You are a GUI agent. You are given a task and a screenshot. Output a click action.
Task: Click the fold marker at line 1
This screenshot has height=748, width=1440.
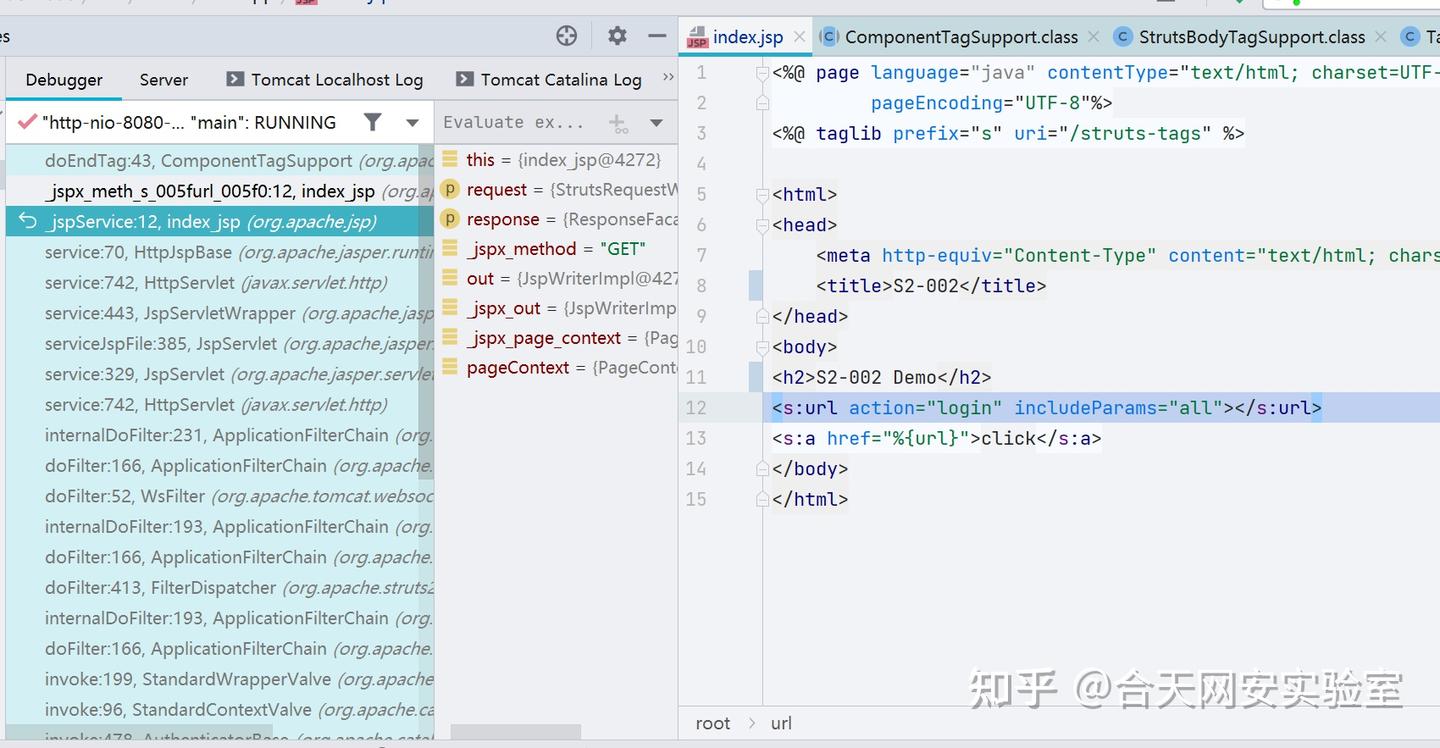[x=762, y=72]
